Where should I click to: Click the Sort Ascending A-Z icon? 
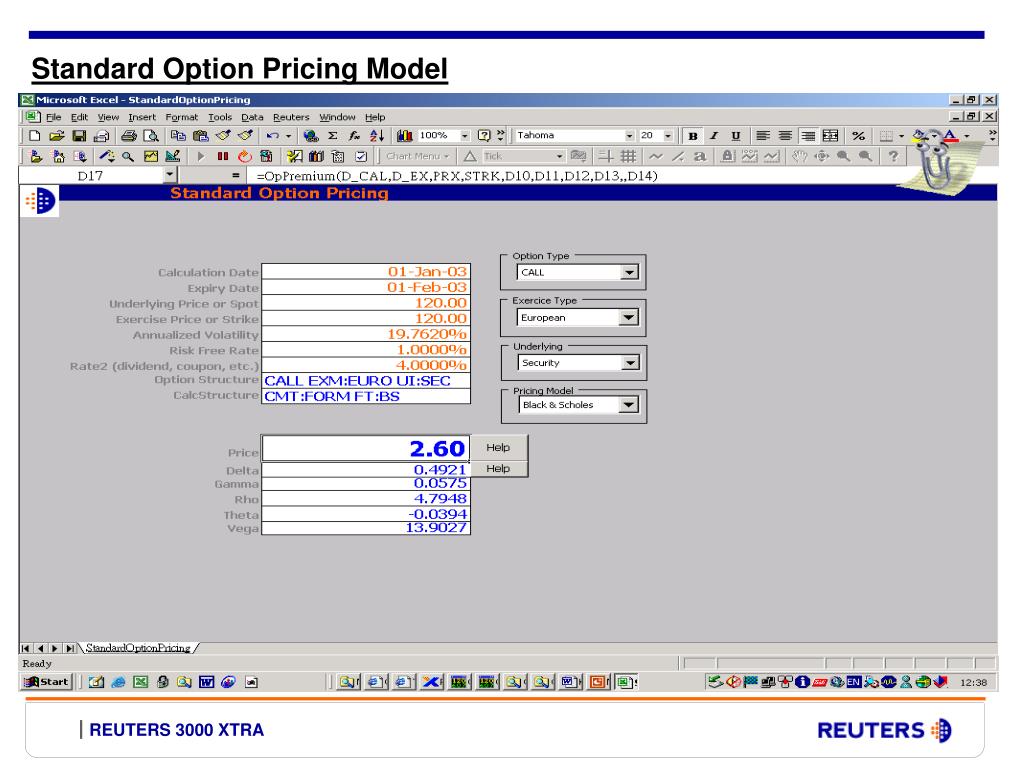point(377,135)
